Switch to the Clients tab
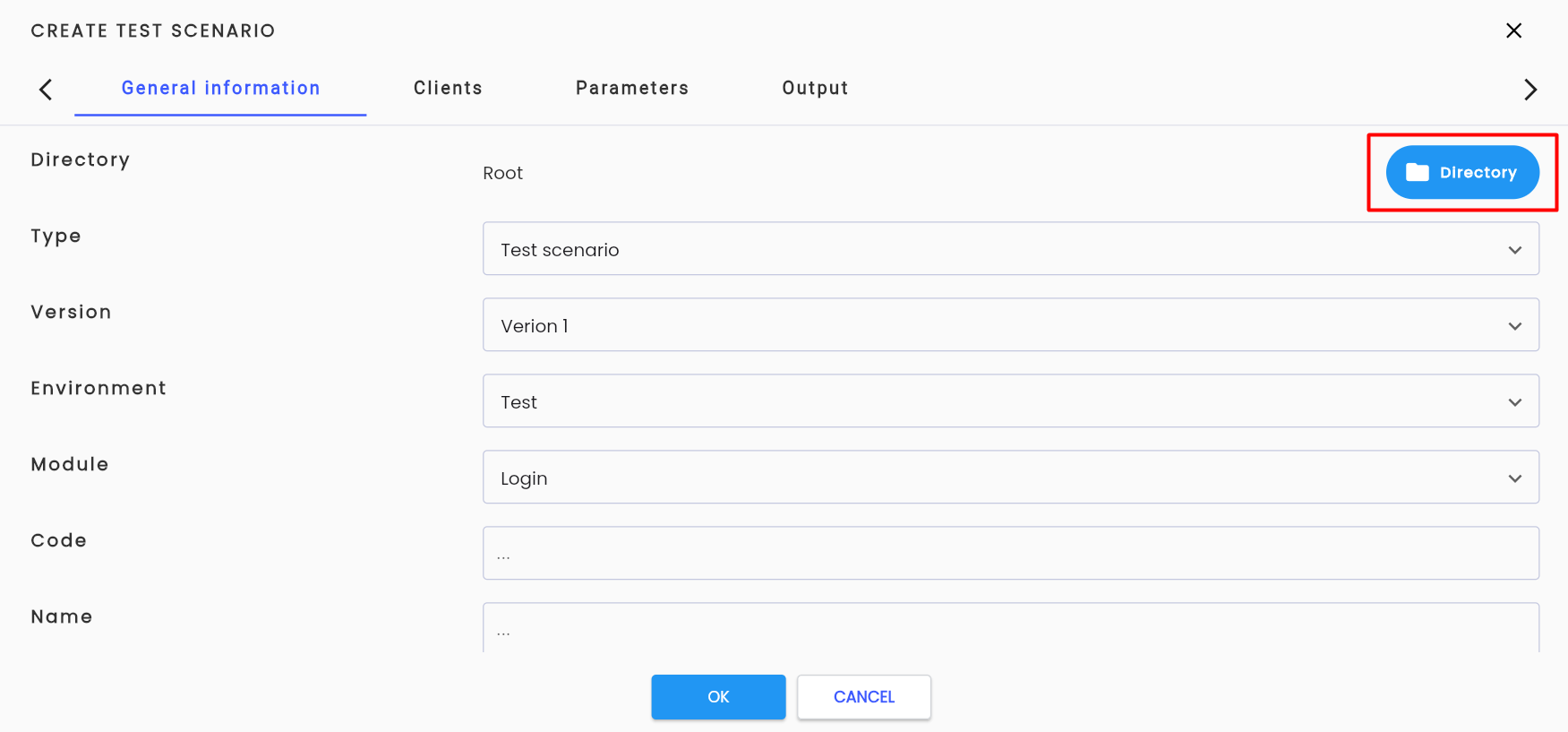Screen dimensions: 1568x732 448,88
